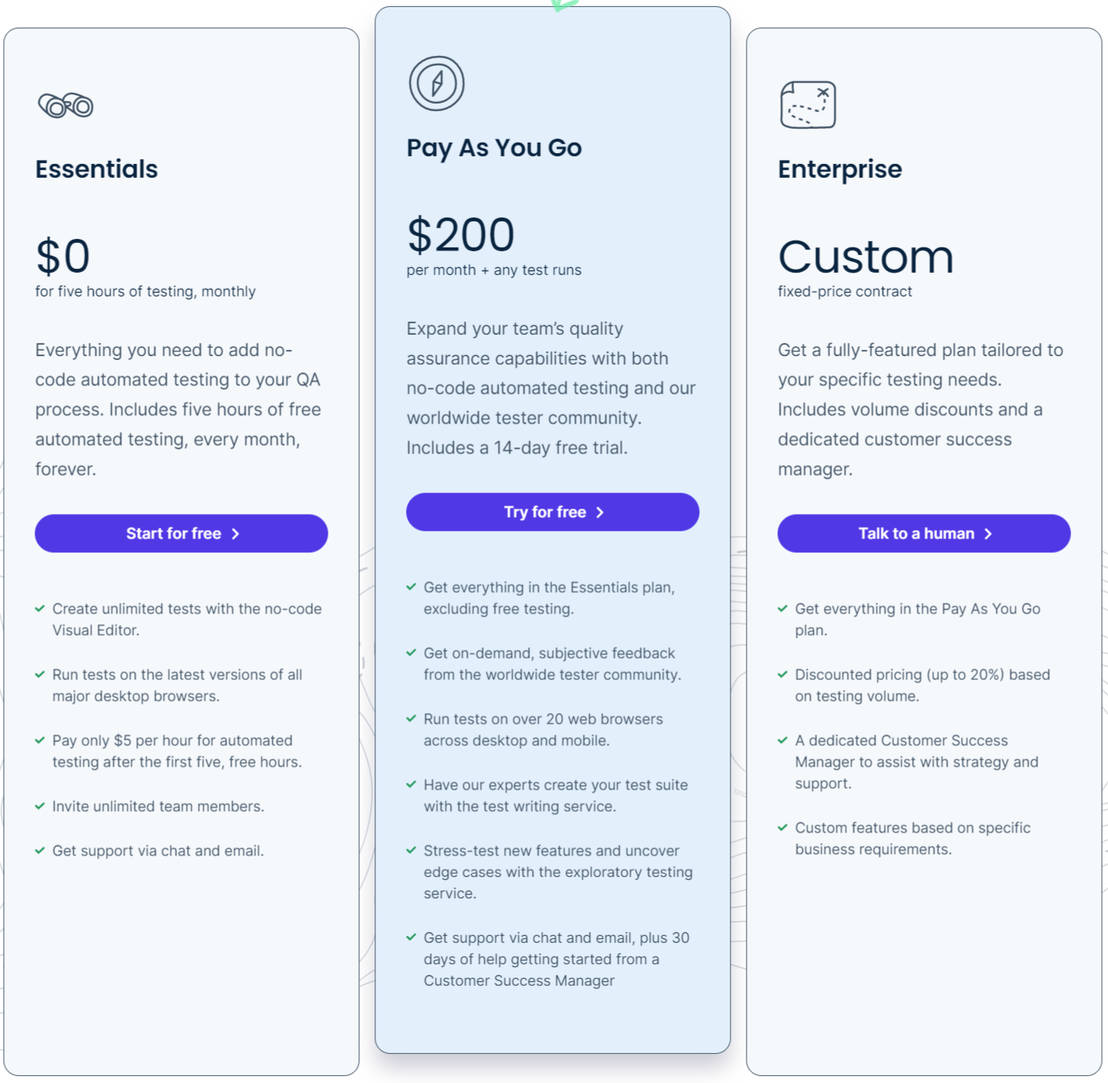
Task: Click the chevron arrow inside Try for free
Action: tap(599, 511)
